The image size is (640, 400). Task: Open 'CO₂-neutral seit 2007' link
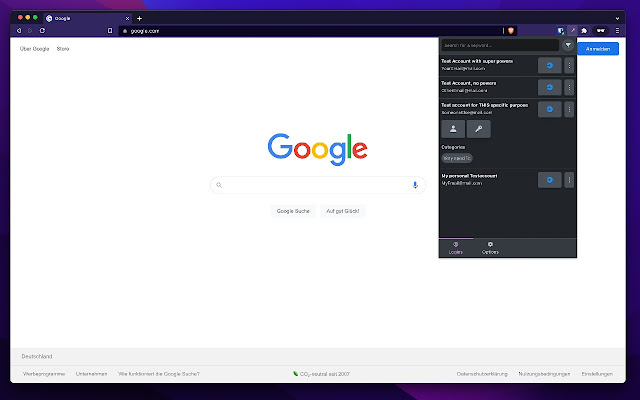322,374
